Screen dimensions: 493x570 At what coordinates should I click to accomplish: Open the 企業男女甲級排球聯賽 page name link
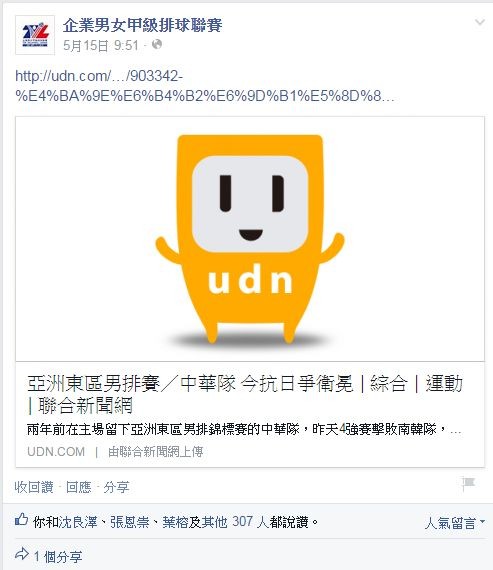pyautogui.click(x=142, y=25)
